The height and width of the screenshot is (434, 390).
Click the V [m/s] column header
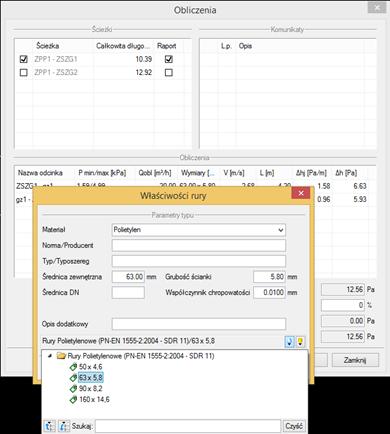click(234, 173)
